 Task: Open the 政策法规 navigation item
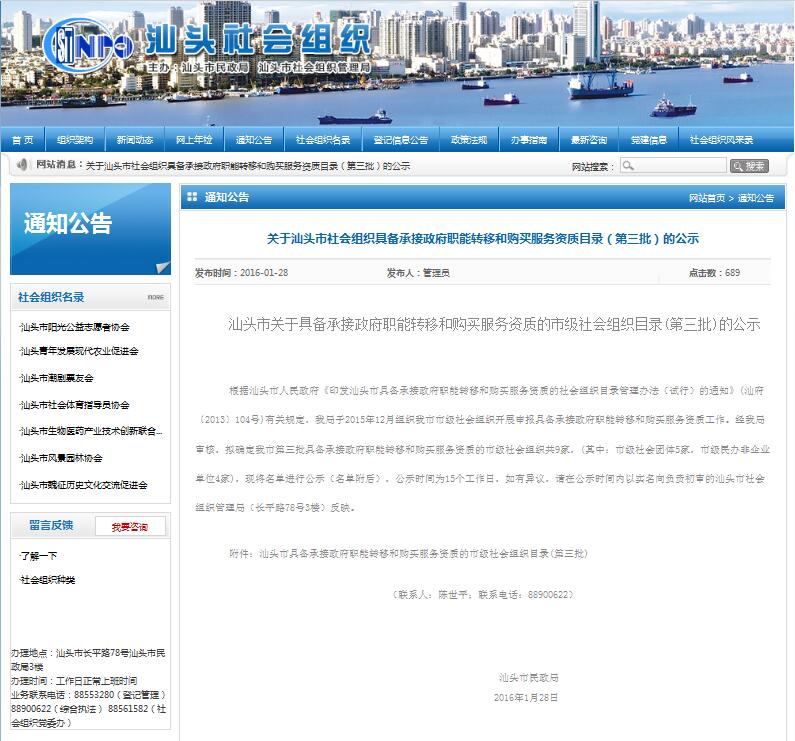tap(468, 140)
